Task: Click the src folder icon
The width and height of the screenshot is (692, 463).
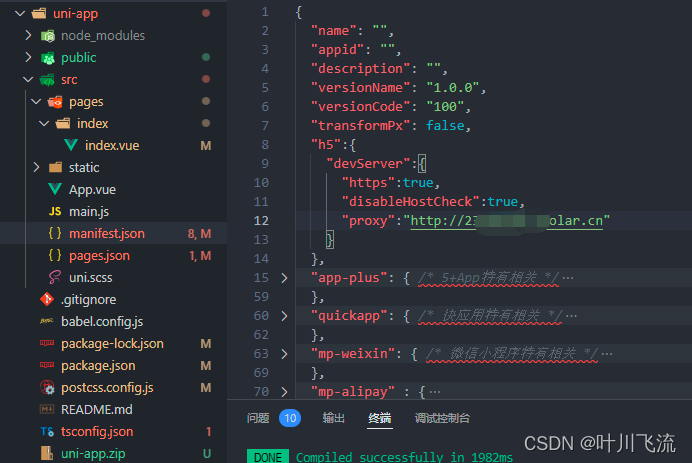Action: [x=48, y=80]
